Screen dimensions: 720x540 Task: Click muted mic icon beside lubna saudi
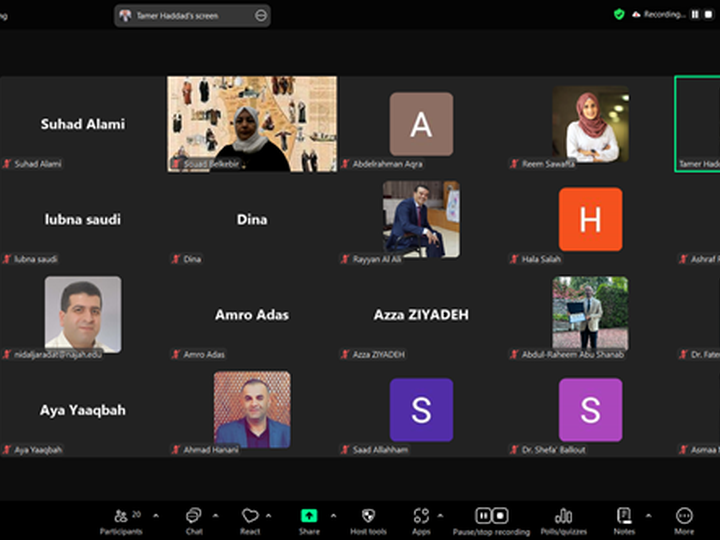pos(6,259)
